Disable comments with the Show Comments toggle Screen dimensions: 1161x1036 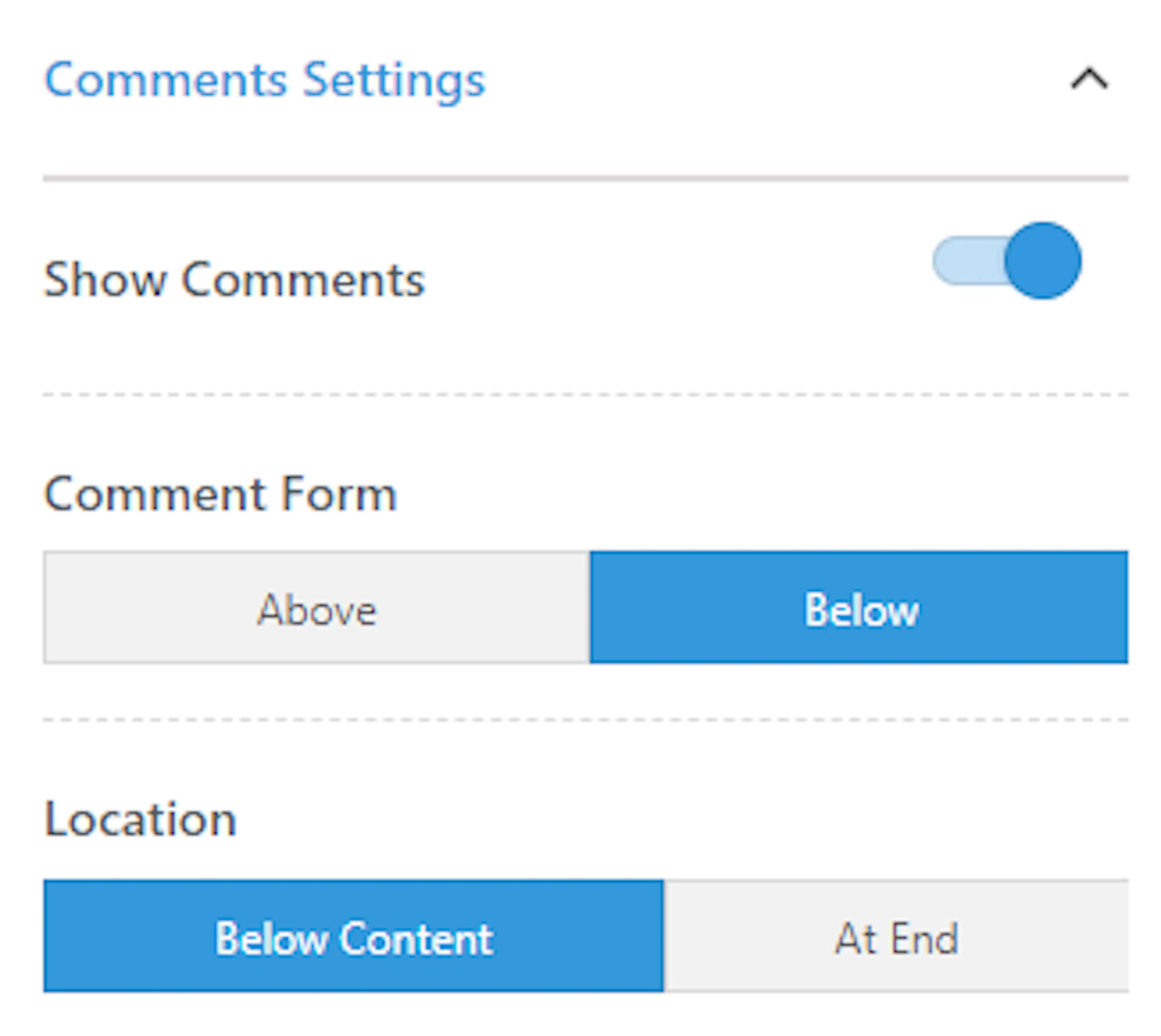coord(1007,261)
